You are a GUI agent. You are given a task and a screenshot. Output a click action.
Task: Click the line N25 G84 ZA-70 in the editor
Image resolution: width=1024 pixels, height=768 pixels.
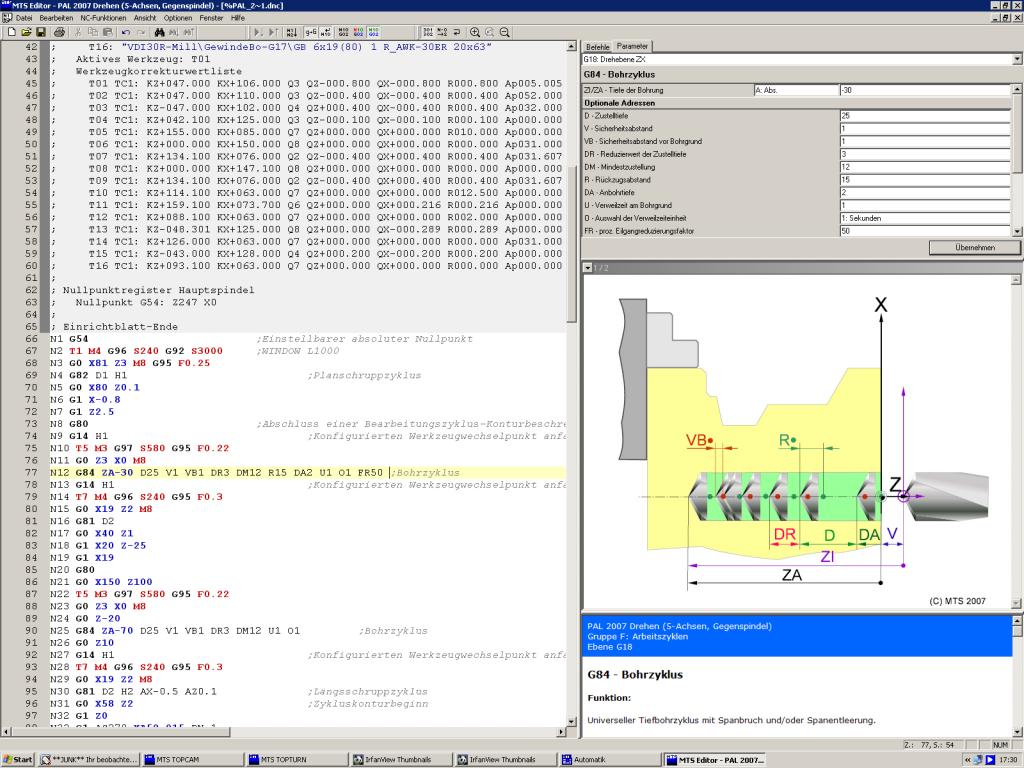click(239, 631)
